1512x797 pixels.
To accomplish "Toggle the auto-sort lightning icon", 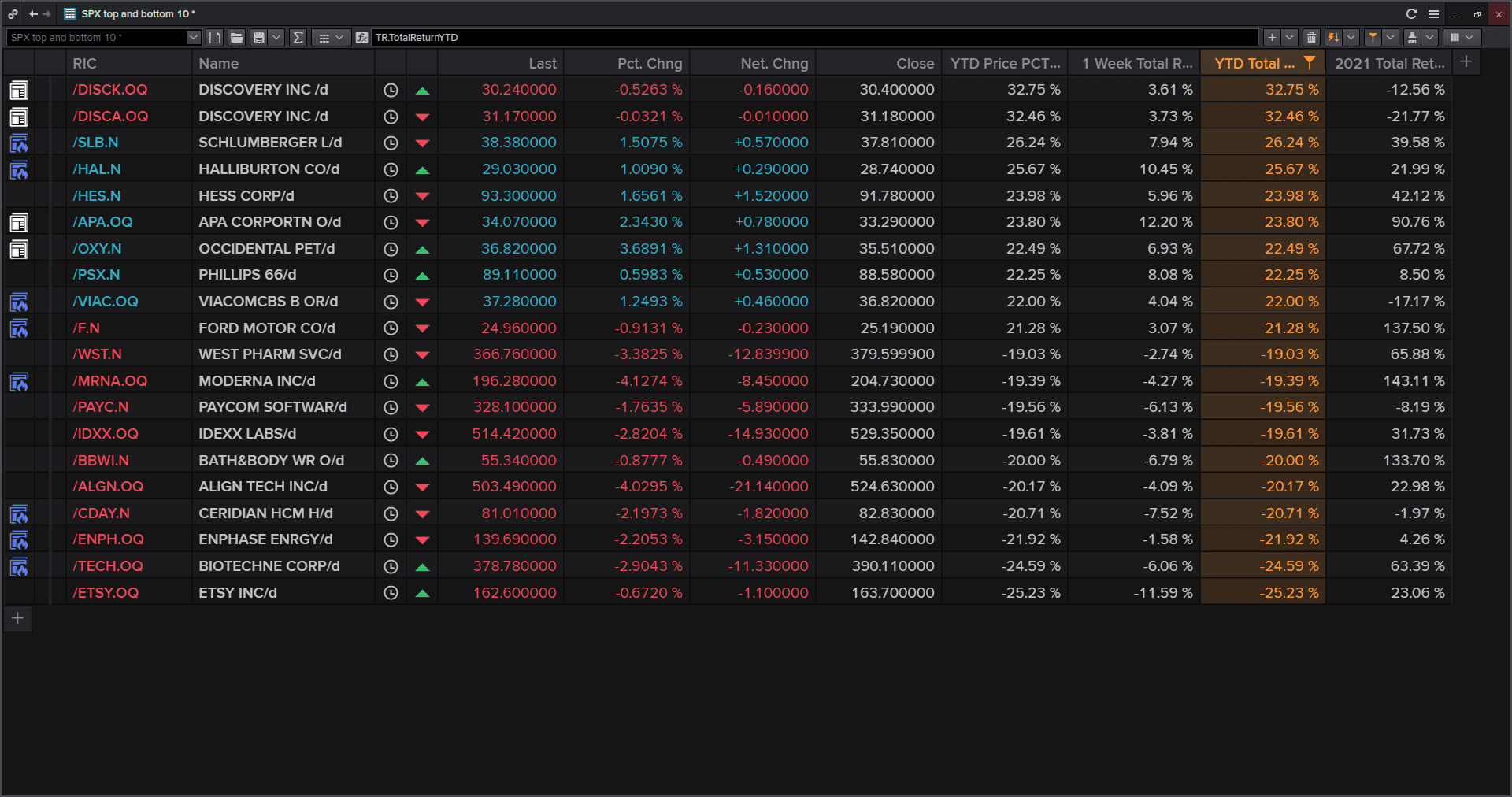I will [1333, 37].
